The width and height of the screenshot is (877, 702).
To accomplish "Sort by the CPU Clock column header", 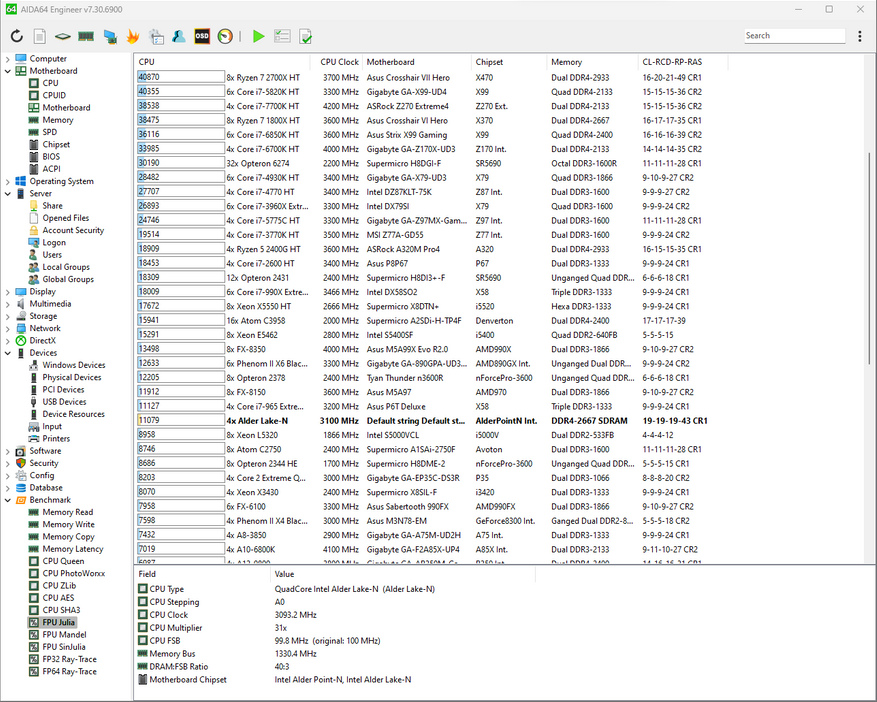I will (x=336, y=62).
